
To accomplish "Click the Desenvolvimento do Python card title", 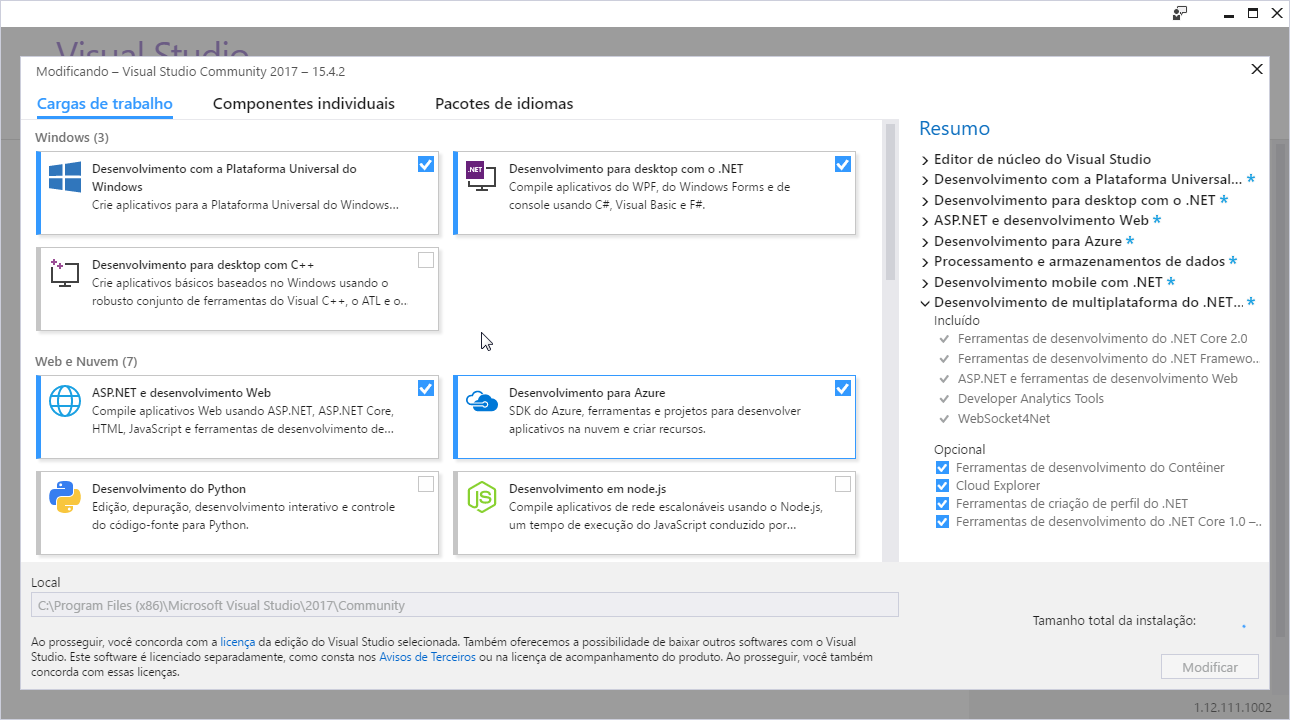I will [169, 489].
